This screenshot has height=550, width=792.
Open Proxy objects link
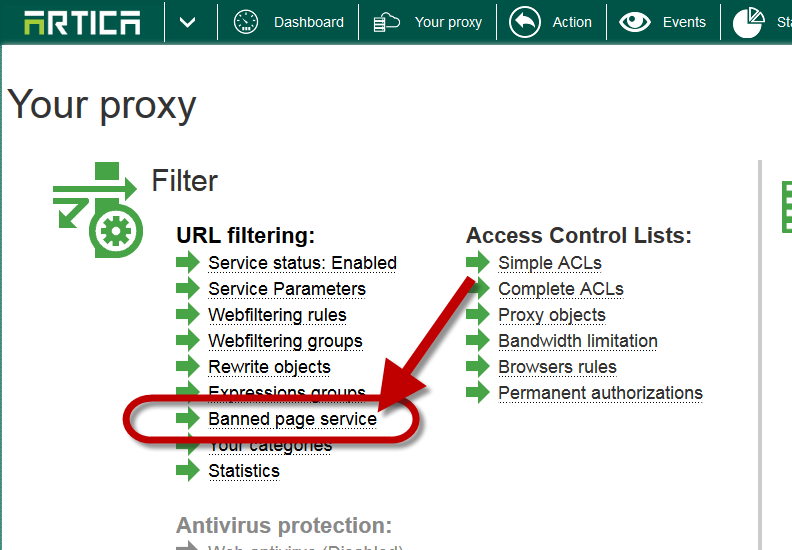(552, 315)
